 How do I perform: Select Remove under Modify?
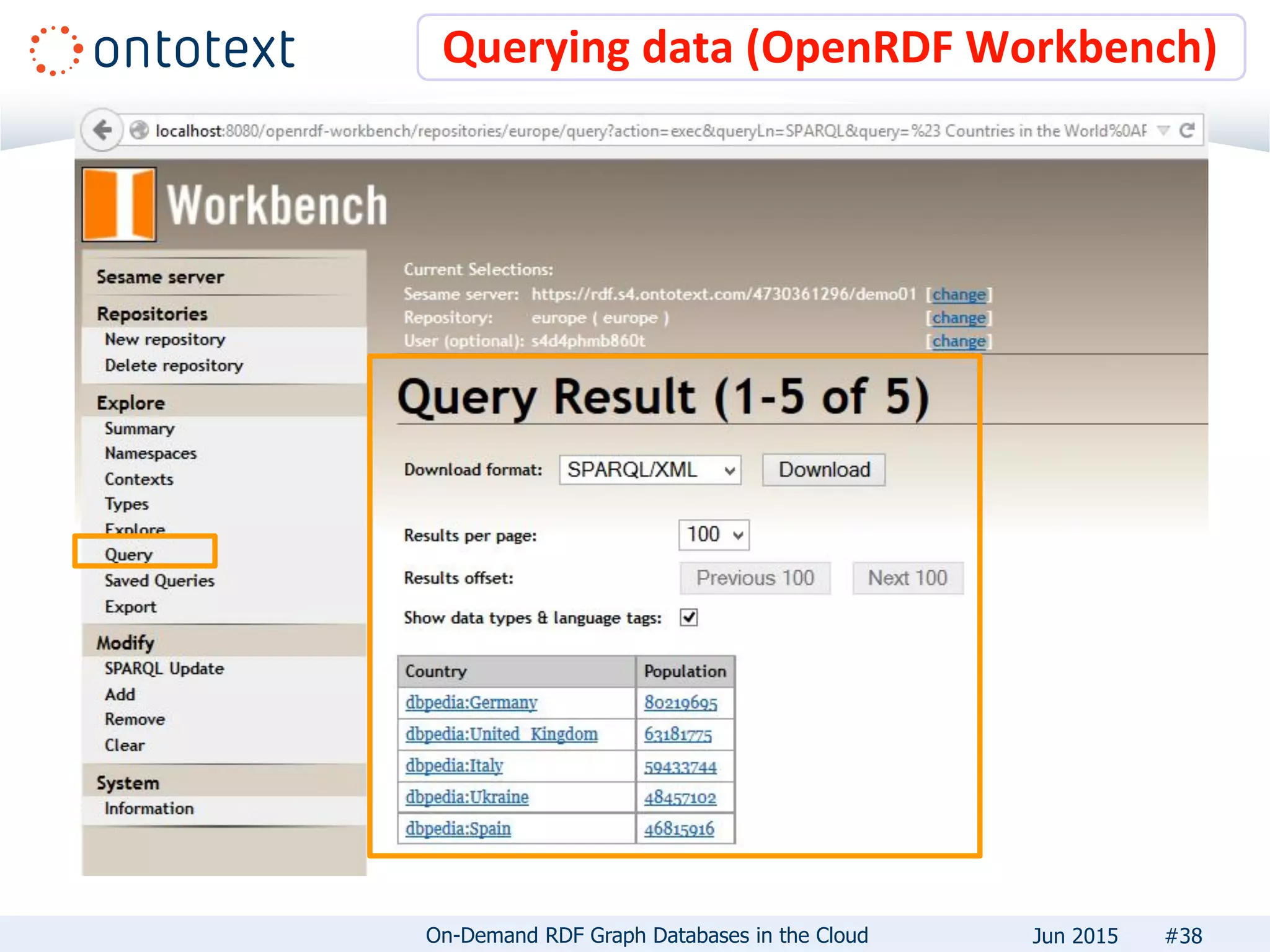pos(135,720)
